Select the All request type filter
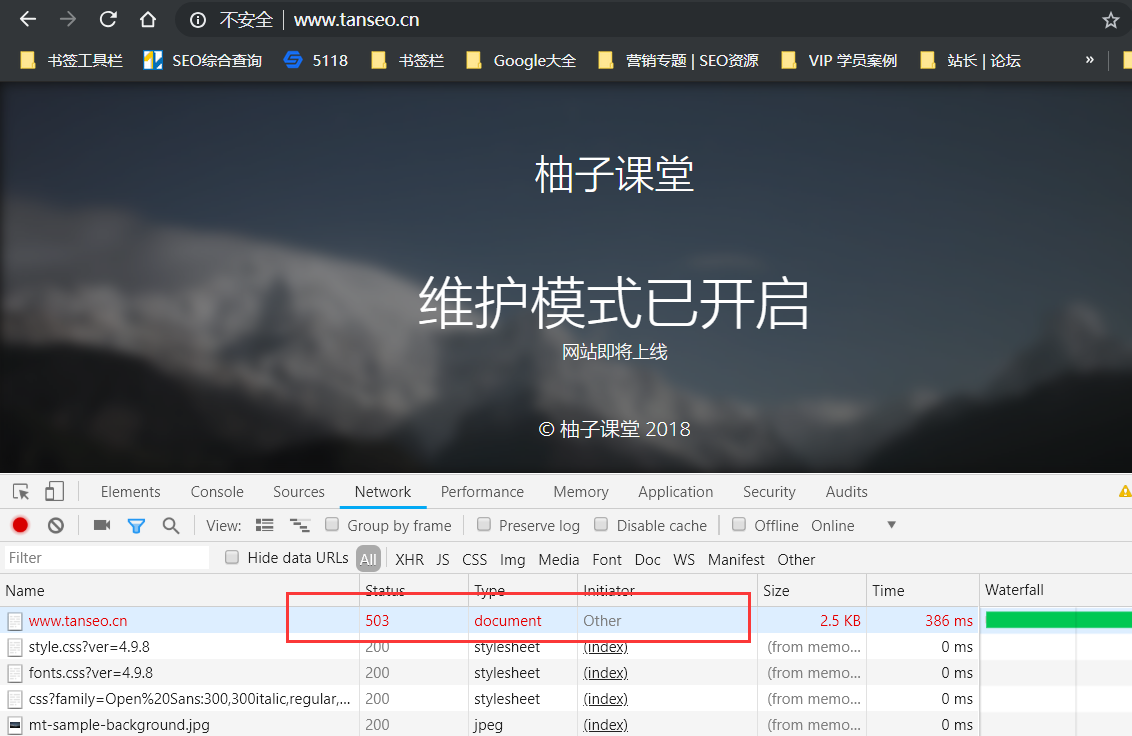The height and width of the screenshot is (736, 1132). point(368,559)
